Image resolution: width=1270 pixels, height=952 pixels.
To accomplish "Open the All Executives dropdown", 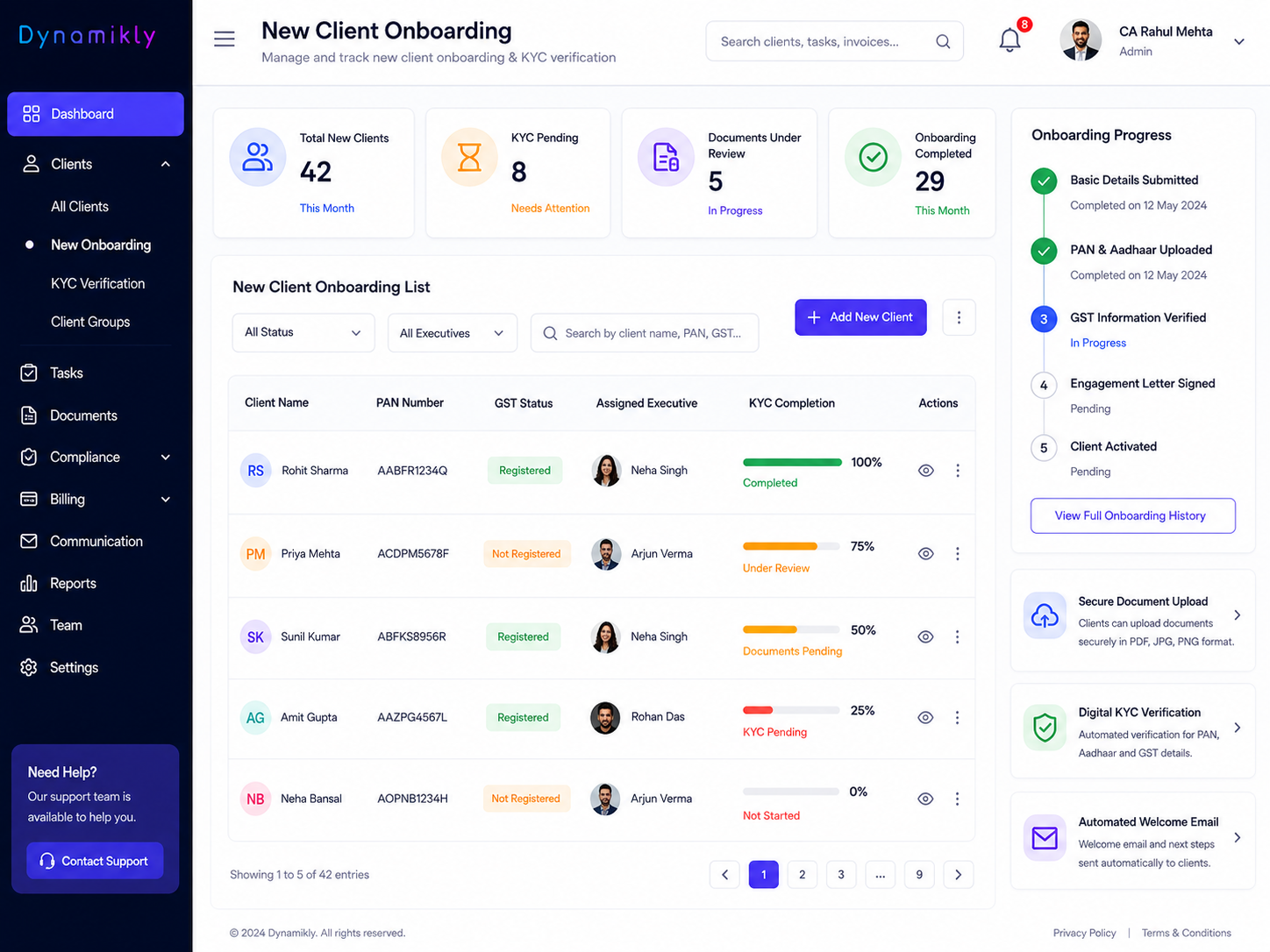I will tap(453, 333).
